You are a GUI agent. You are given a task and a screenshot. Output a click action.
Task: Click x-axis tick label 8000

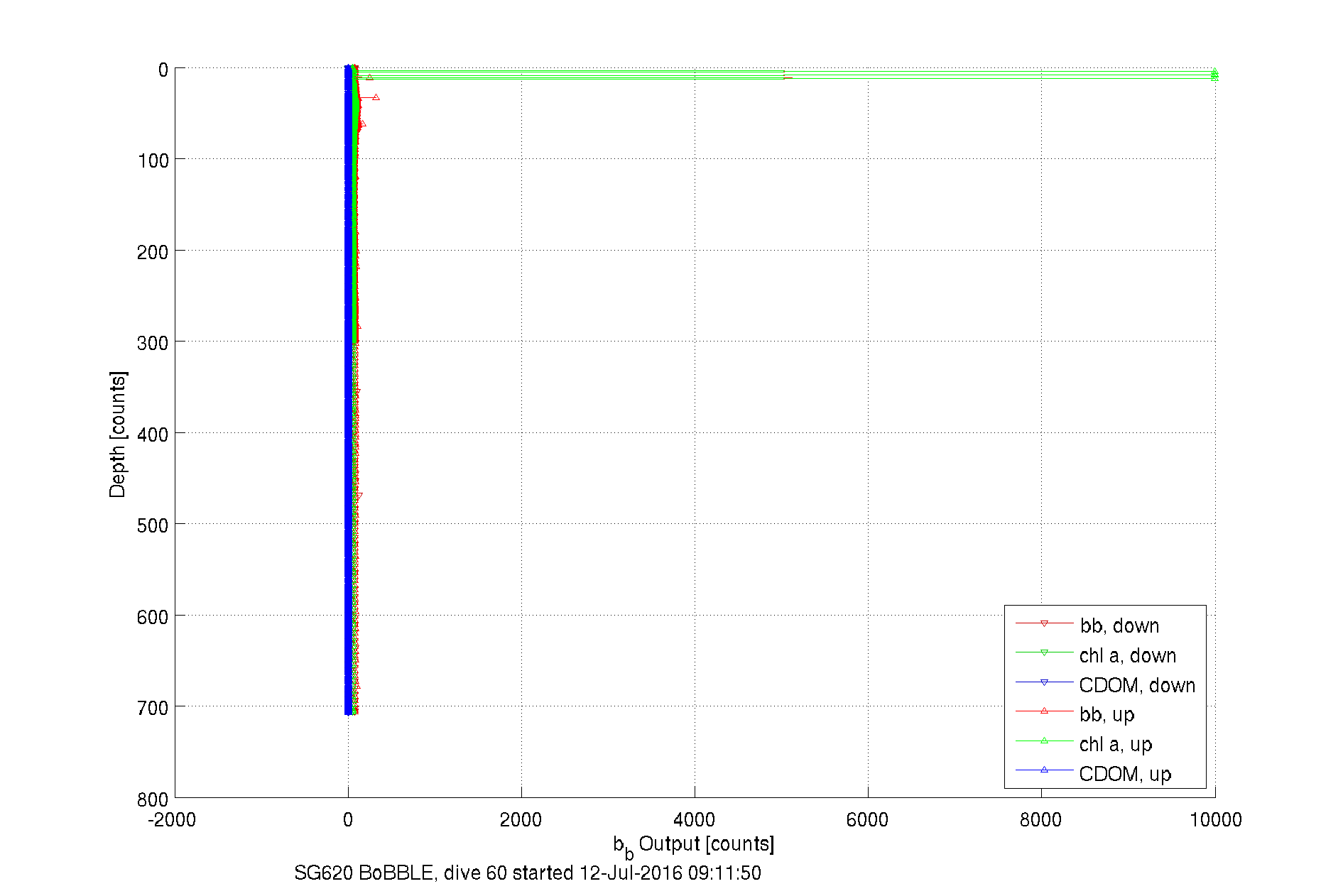point(1040,820)
